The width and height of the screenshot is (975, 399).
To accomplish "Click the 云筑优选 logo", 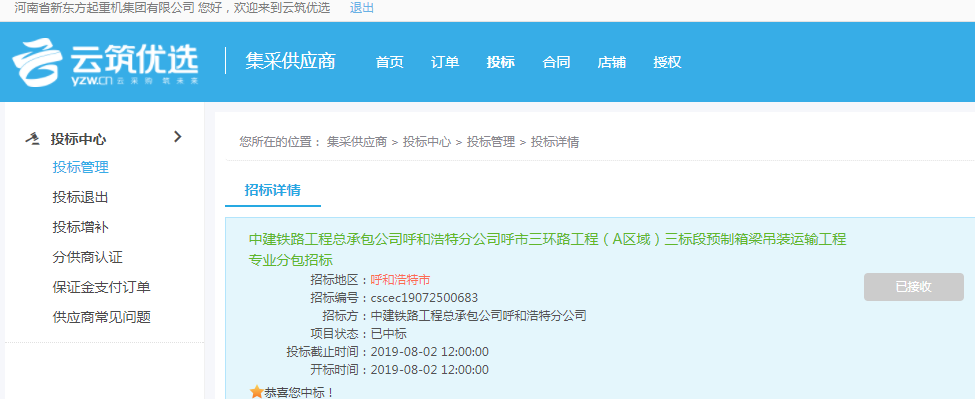I will 105,62.
